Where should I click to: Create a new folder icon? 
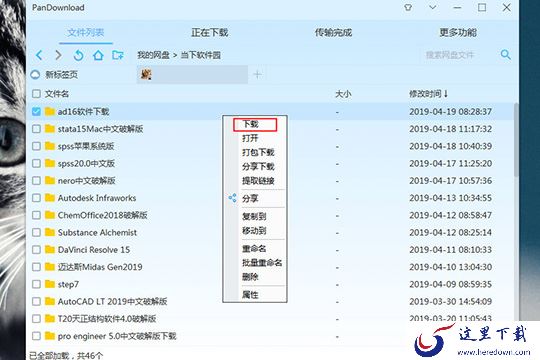click(118, 55)
